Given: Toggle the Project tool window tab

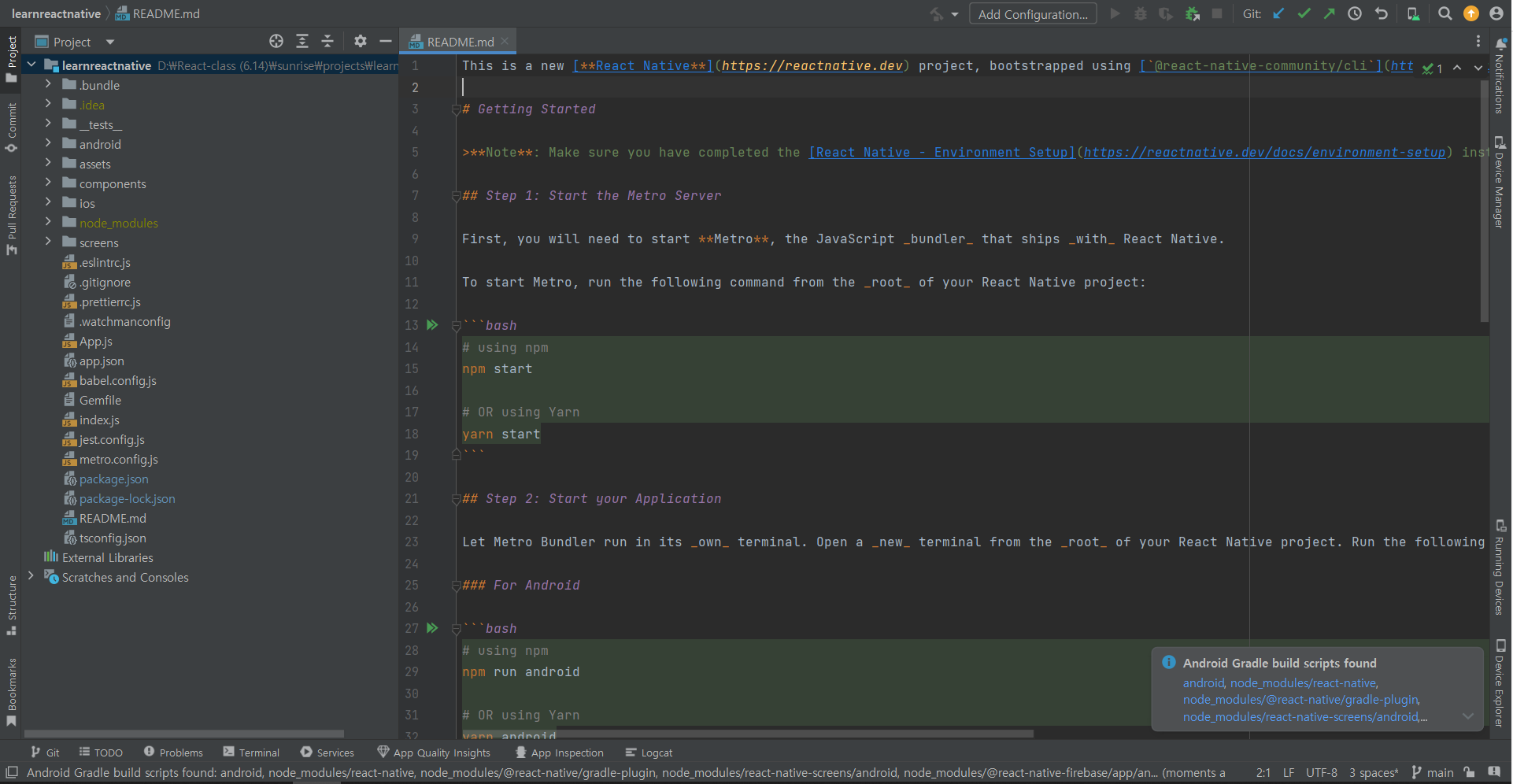Looking at the screenshot, I should [x=11, y=59].
